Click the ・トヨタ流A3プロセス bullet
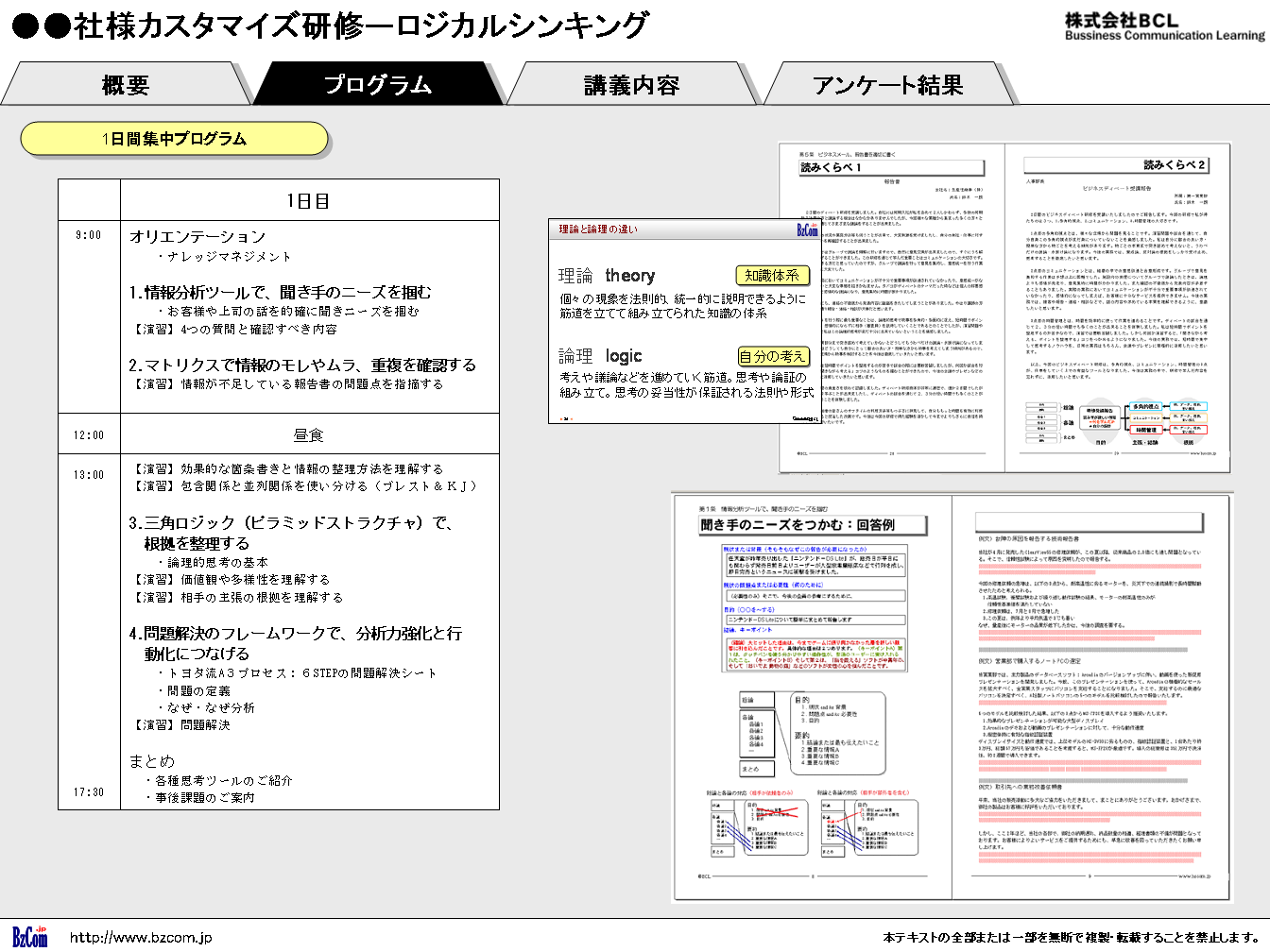The height and width of the screenshot is (952, 1270). pos(296,672)
